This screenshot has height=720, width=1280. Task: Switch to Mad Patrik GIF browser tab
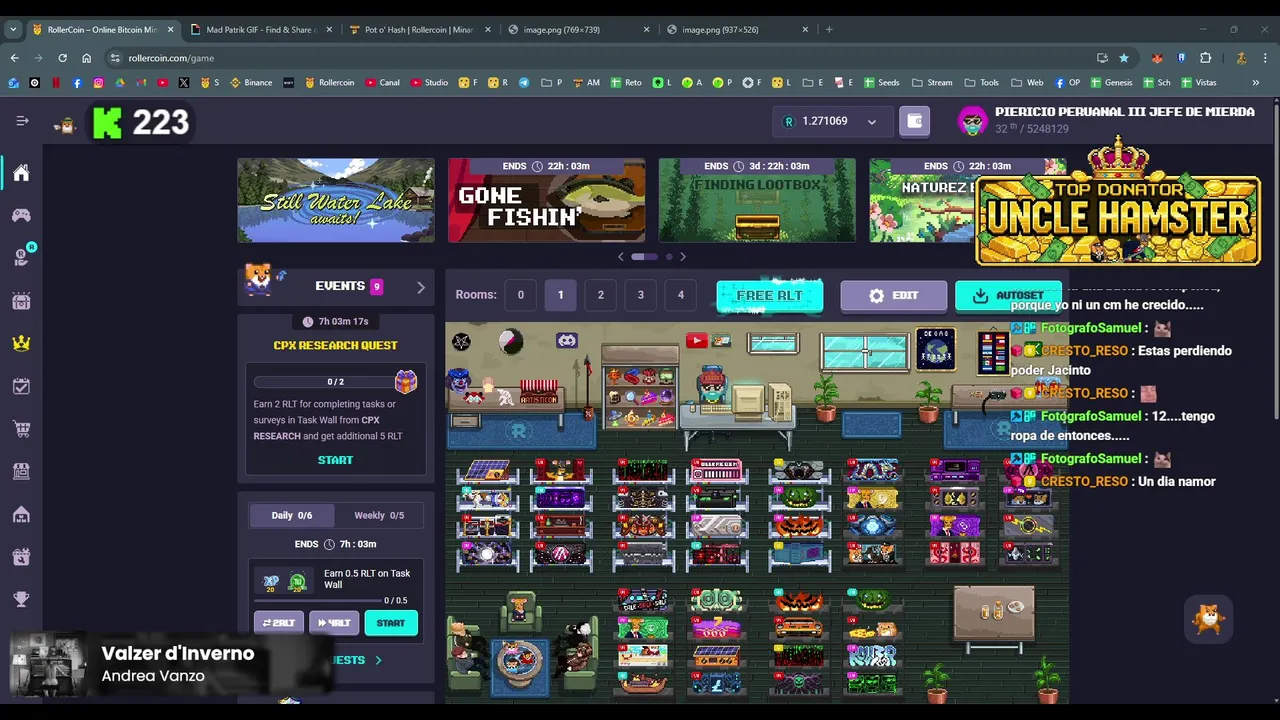pyautogui.click(x=261, y=30)
